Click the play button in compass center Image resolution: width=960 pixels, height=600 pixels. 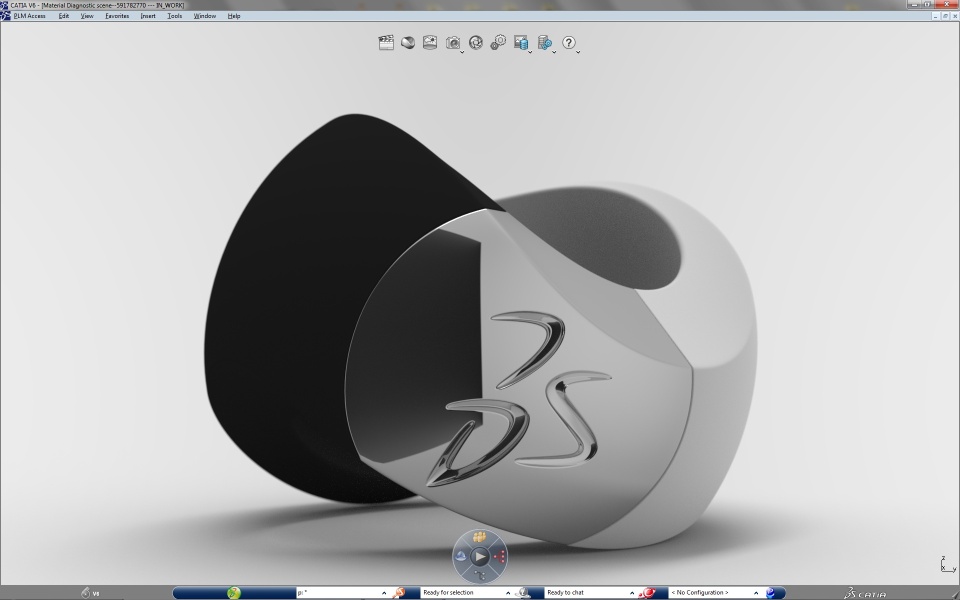[x=480, y=557]
